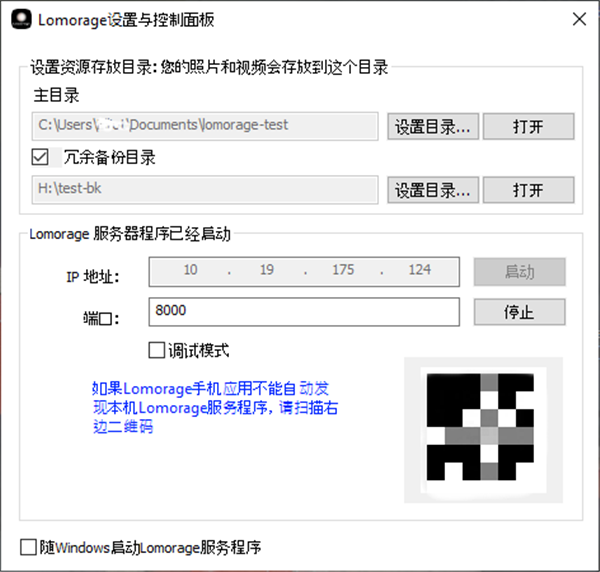The image size is (600, 572).
Task: Enable 随Windows启动Lomorage服务程序 checkbox
Action: pyautogui.click(x=29, y=547)
